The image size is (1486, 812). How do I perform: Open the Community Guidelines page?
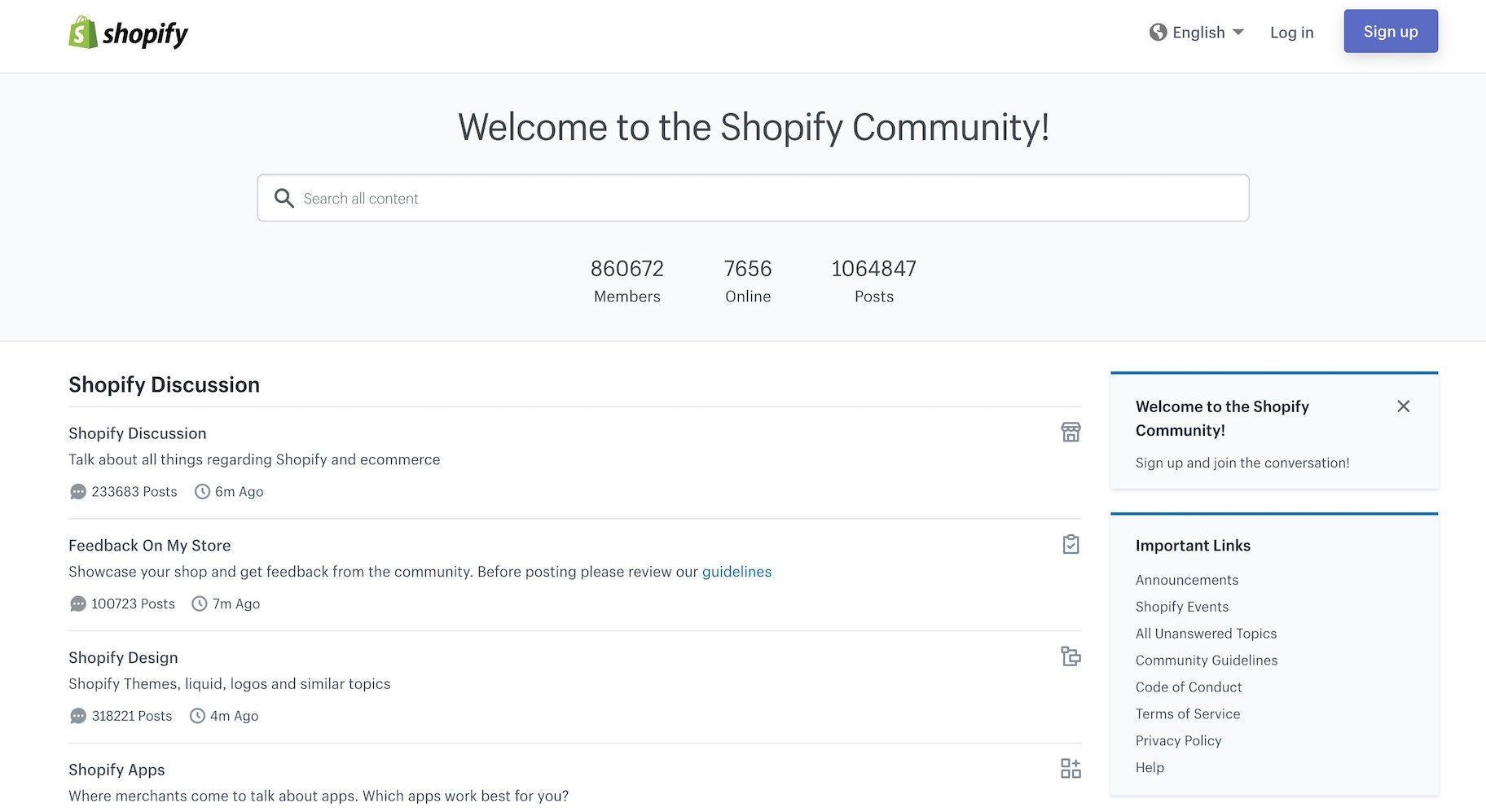1206,660
